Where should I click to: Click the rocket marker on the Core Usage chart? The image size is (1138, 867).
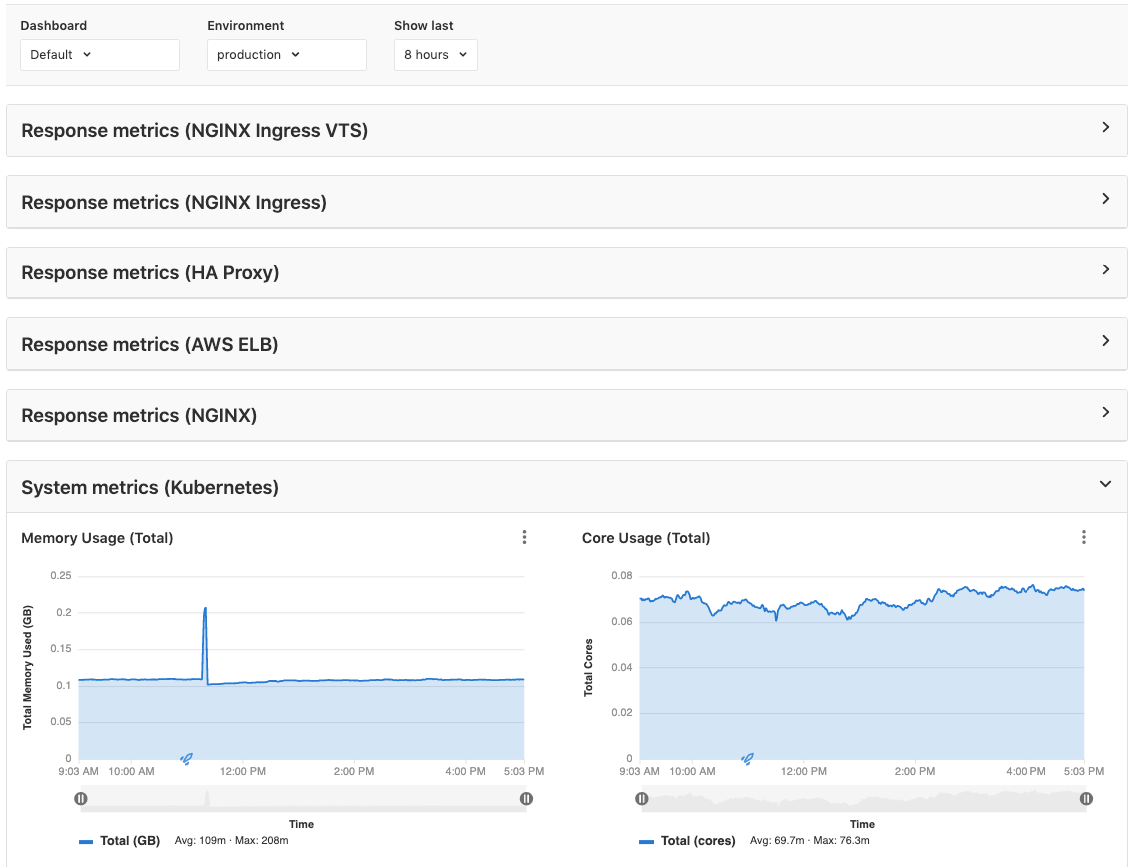pos(745,759)
